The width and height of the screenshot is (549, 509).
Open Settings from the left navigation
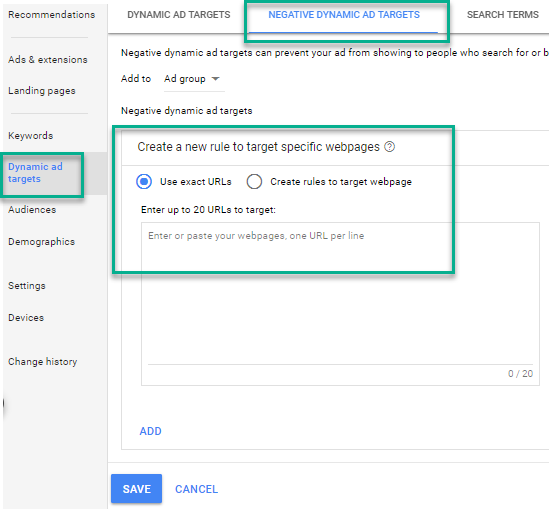(x=27, y=286)
